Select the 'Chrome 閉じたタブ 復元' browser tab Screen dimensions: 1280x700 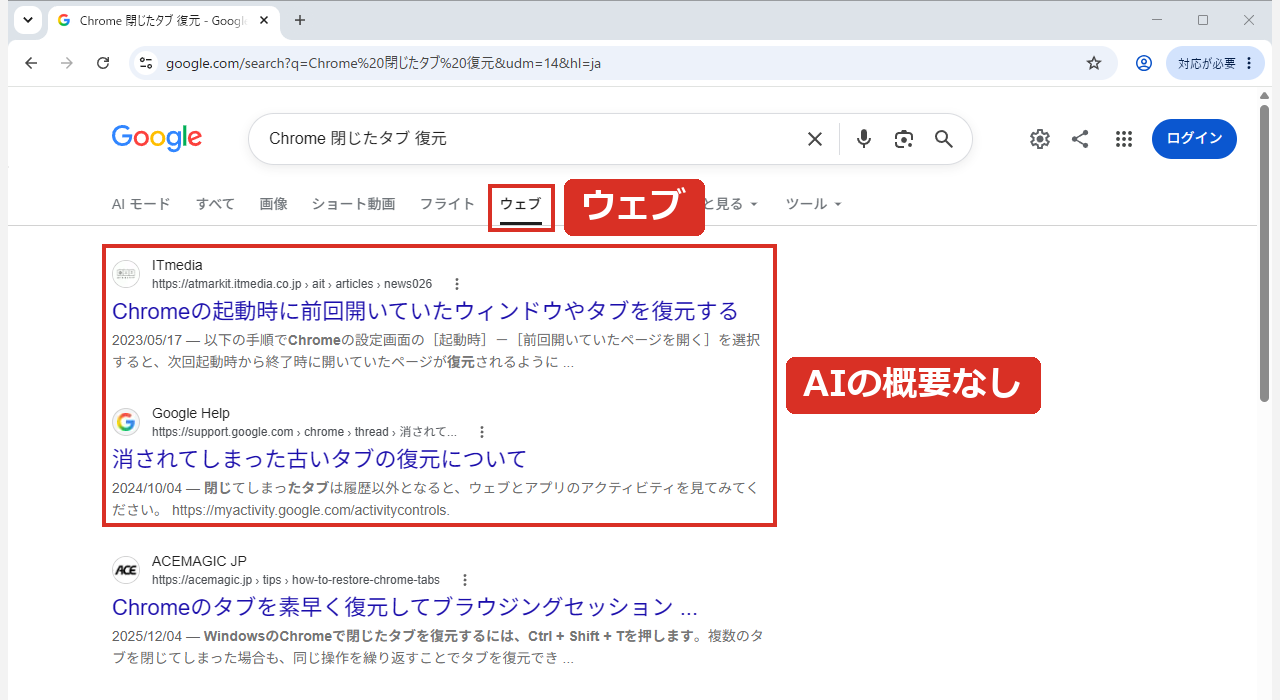pyautogui.click(x=162, y=20)
